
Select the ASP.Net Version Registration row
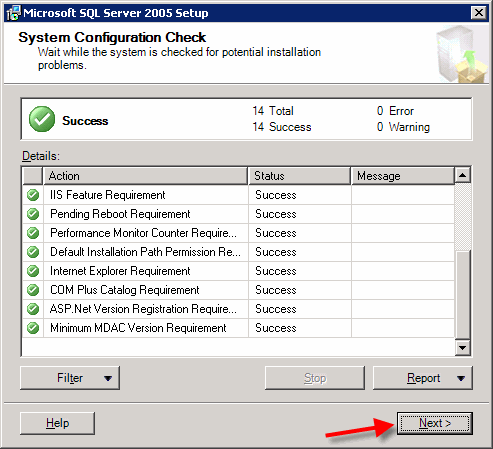point(238,309)
